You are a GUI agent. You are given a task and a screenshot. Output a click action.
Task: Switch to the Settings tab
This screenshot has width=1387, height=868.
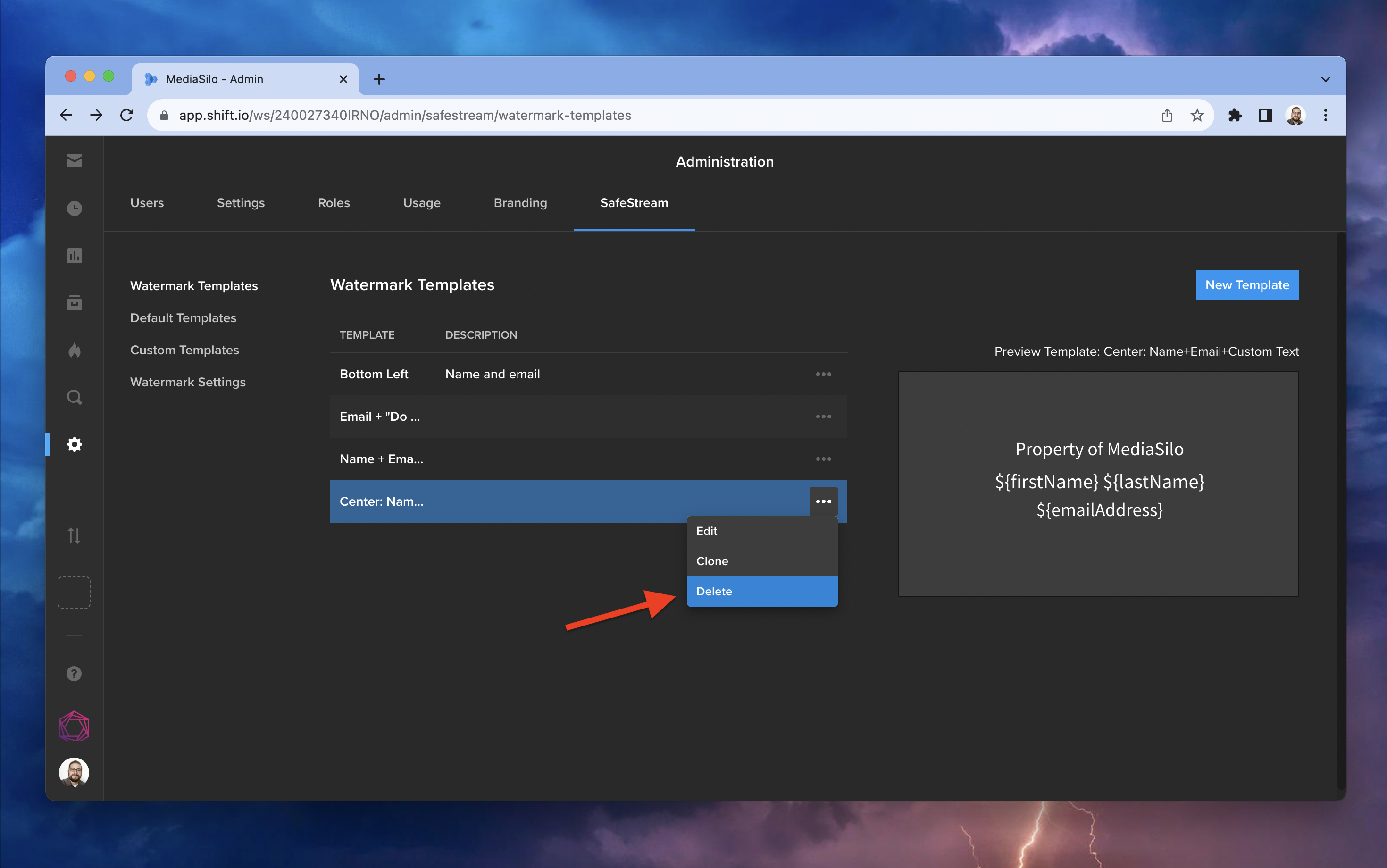(x=241, y=203)
